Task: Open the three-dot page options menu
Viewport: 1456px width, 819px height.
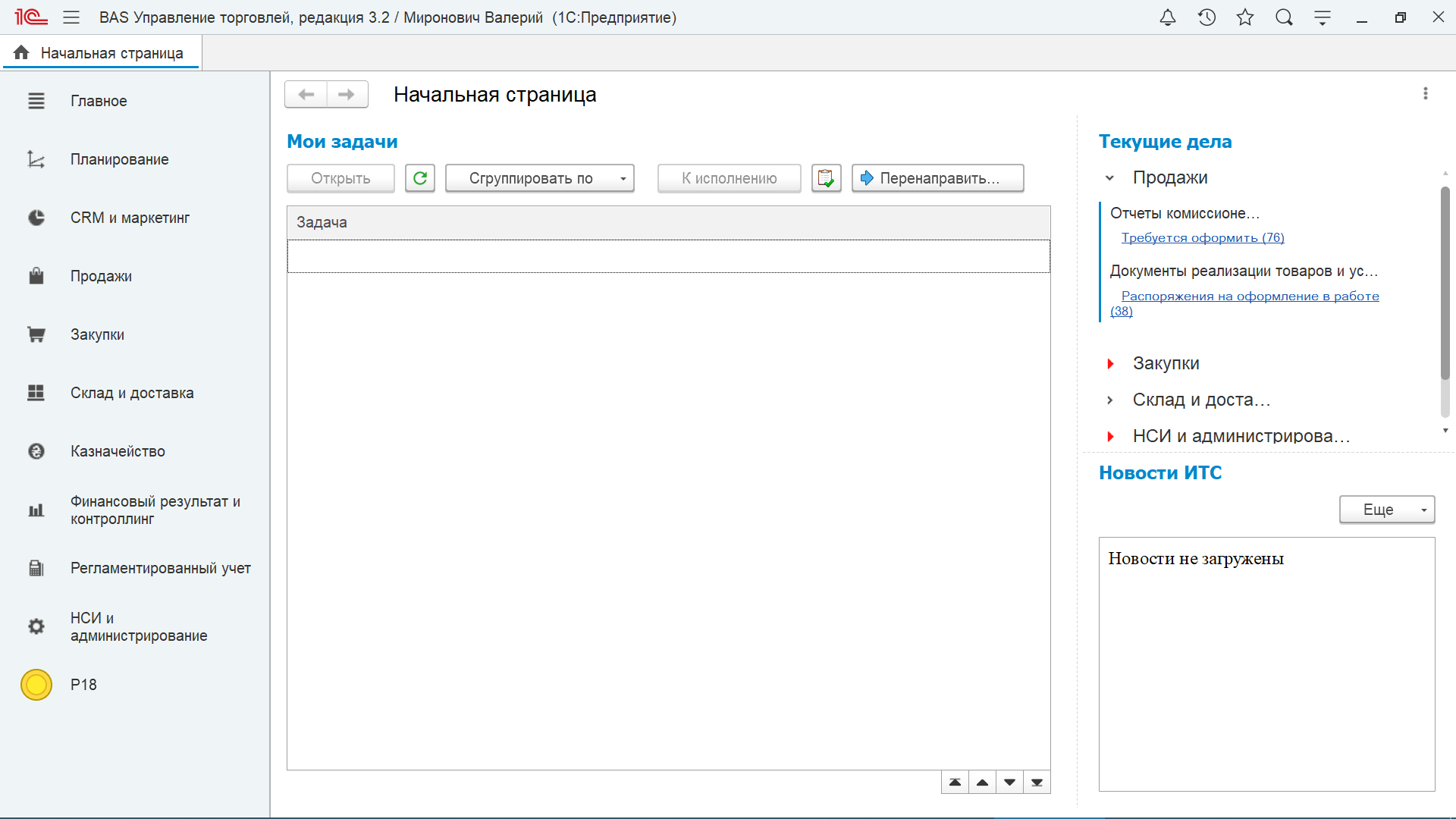Action: point(1426,93)
